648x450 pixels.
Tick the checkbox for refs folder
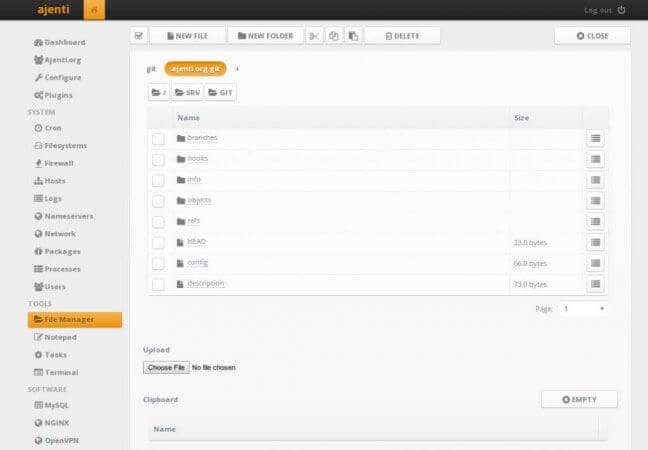click(158, 222)
